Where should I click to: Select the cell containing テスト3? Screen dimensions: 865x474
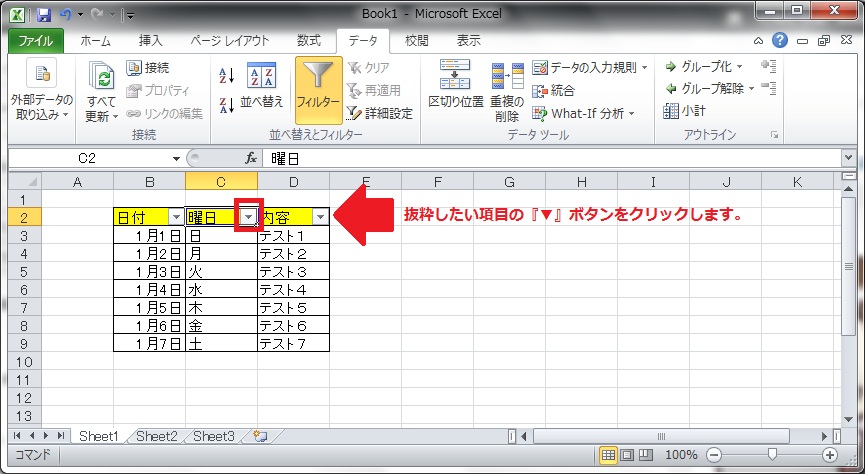coord(293,271)
